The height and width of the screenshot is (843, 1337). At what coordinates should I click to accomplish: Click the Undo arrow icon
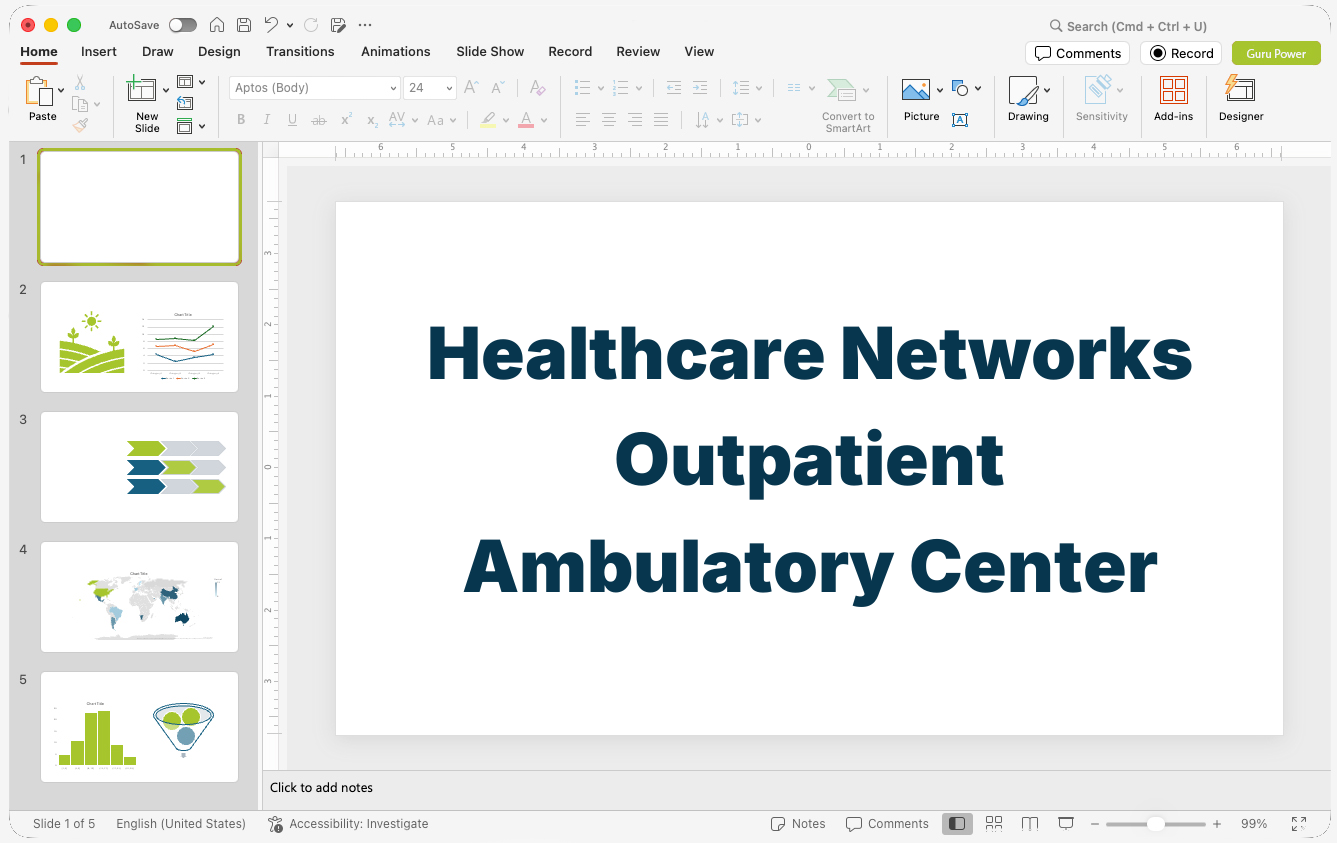tap(271, 25)
